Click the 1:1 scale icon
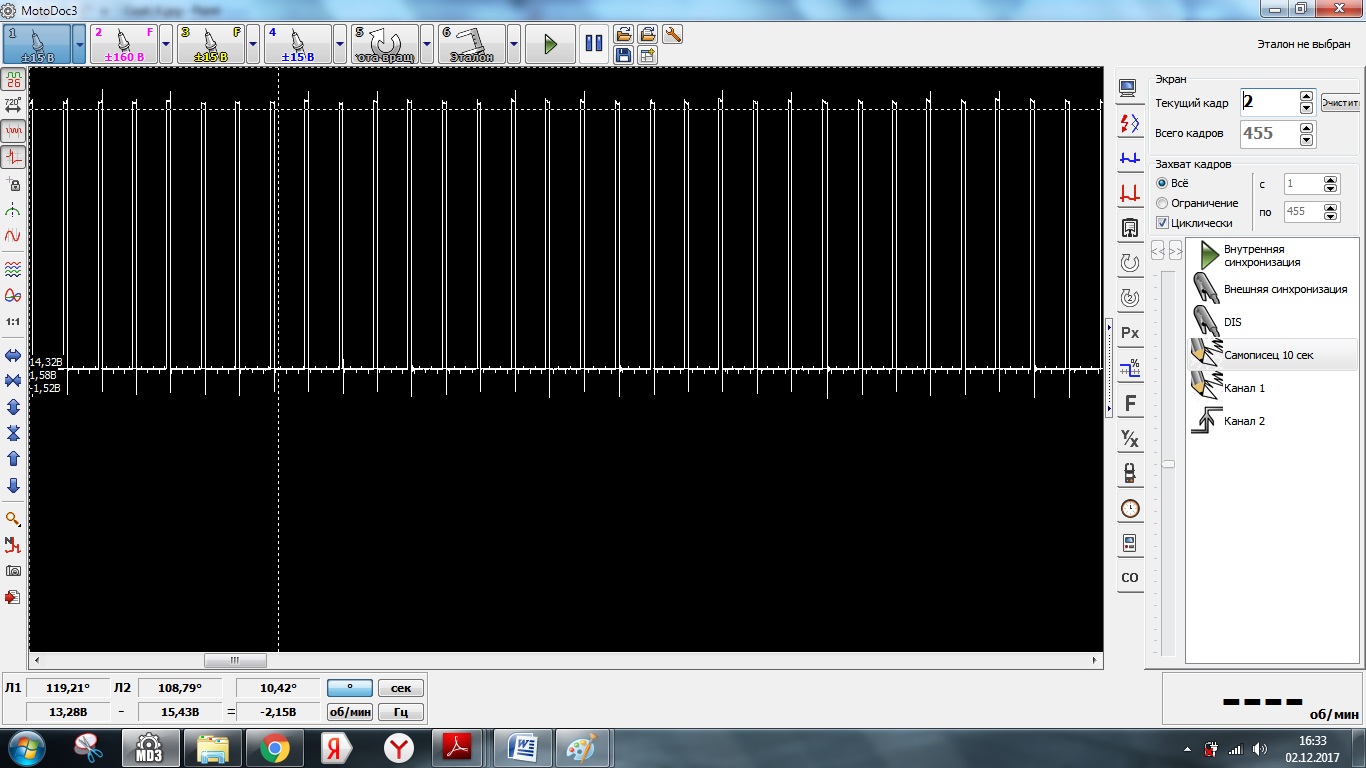This screenshot has height=768, width=1366. pos(14,322)
